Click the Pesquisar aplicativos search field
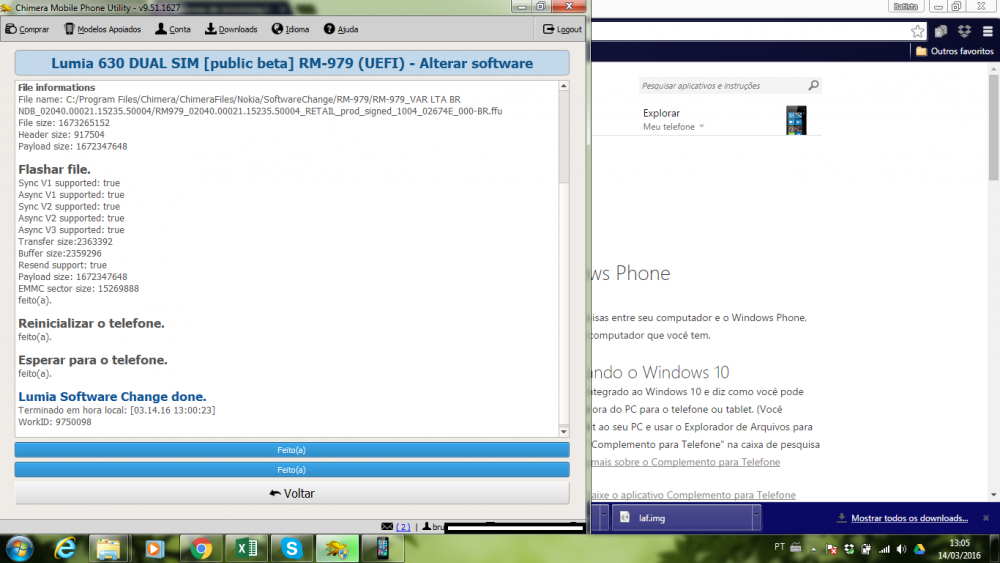Viewport: 1000px width, 563px height. pos(723,85)
